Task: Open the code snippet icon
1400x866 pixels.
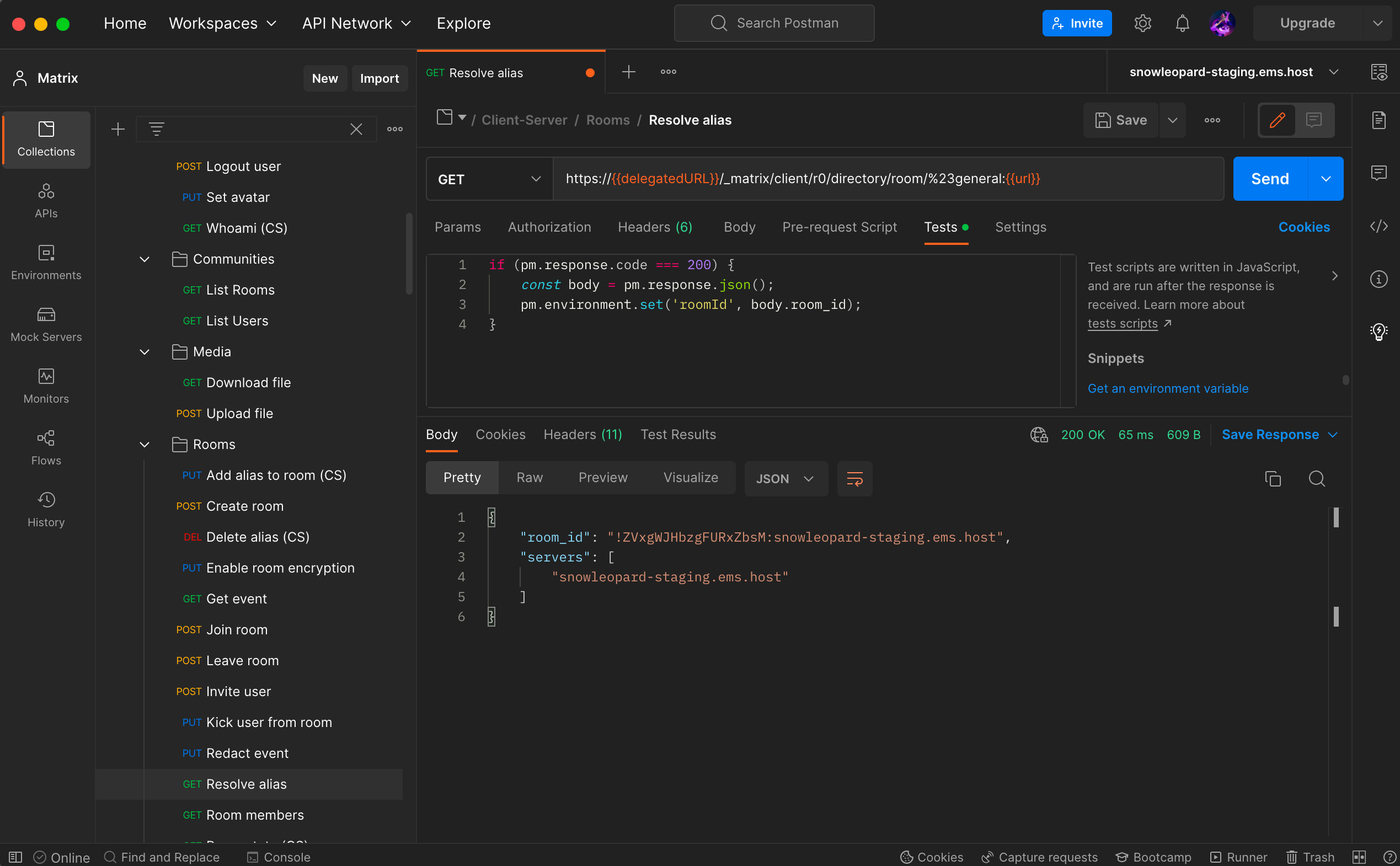Action: (x=1379, y=226)
